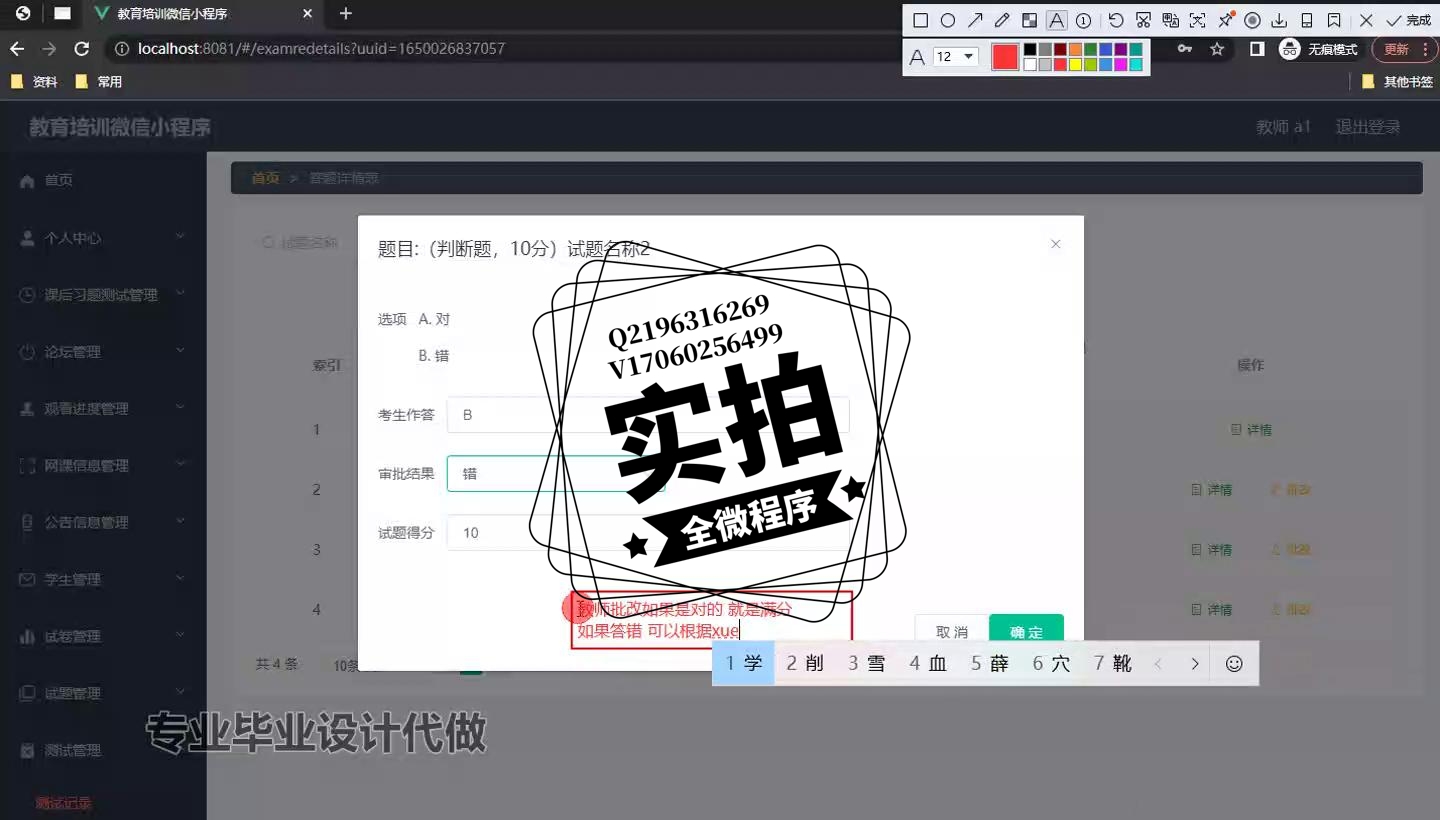
Task: Click the 考生作答 input field
Action: pos(648,415)
